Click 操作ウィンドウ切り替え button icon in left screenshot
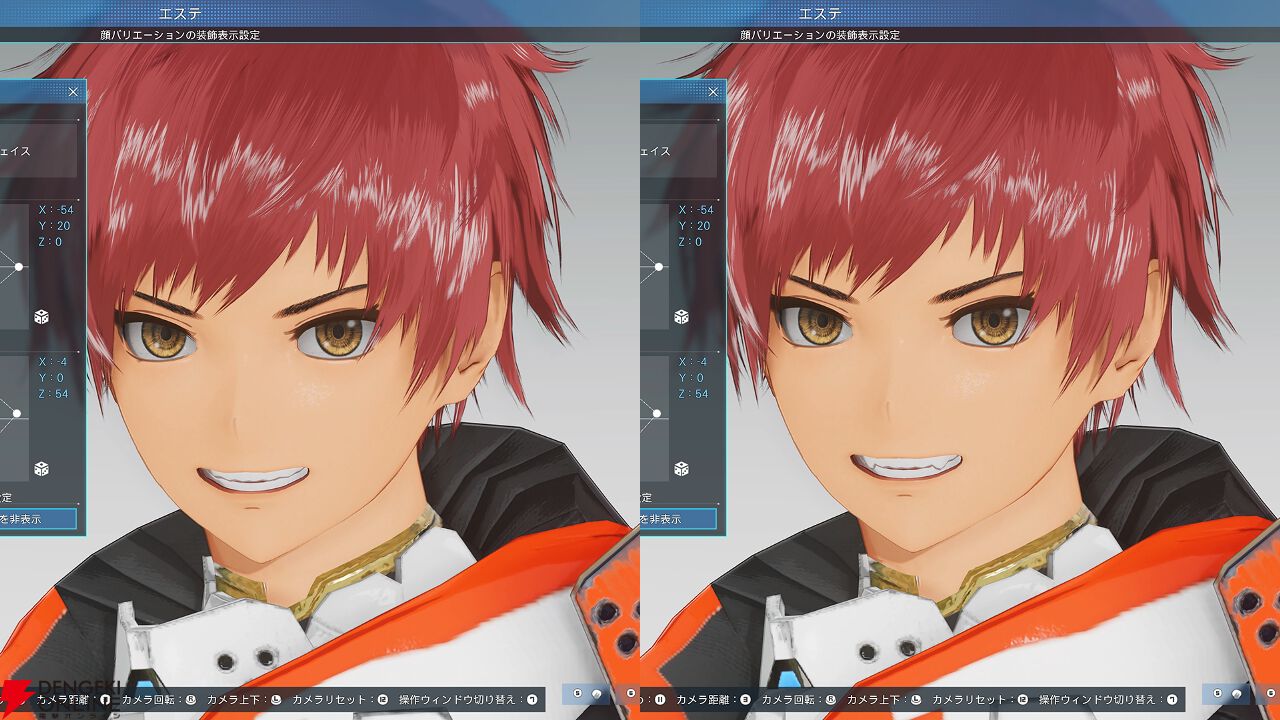Screen dimensions: 1280x720 pyautogui.click(x=532, y=700)
